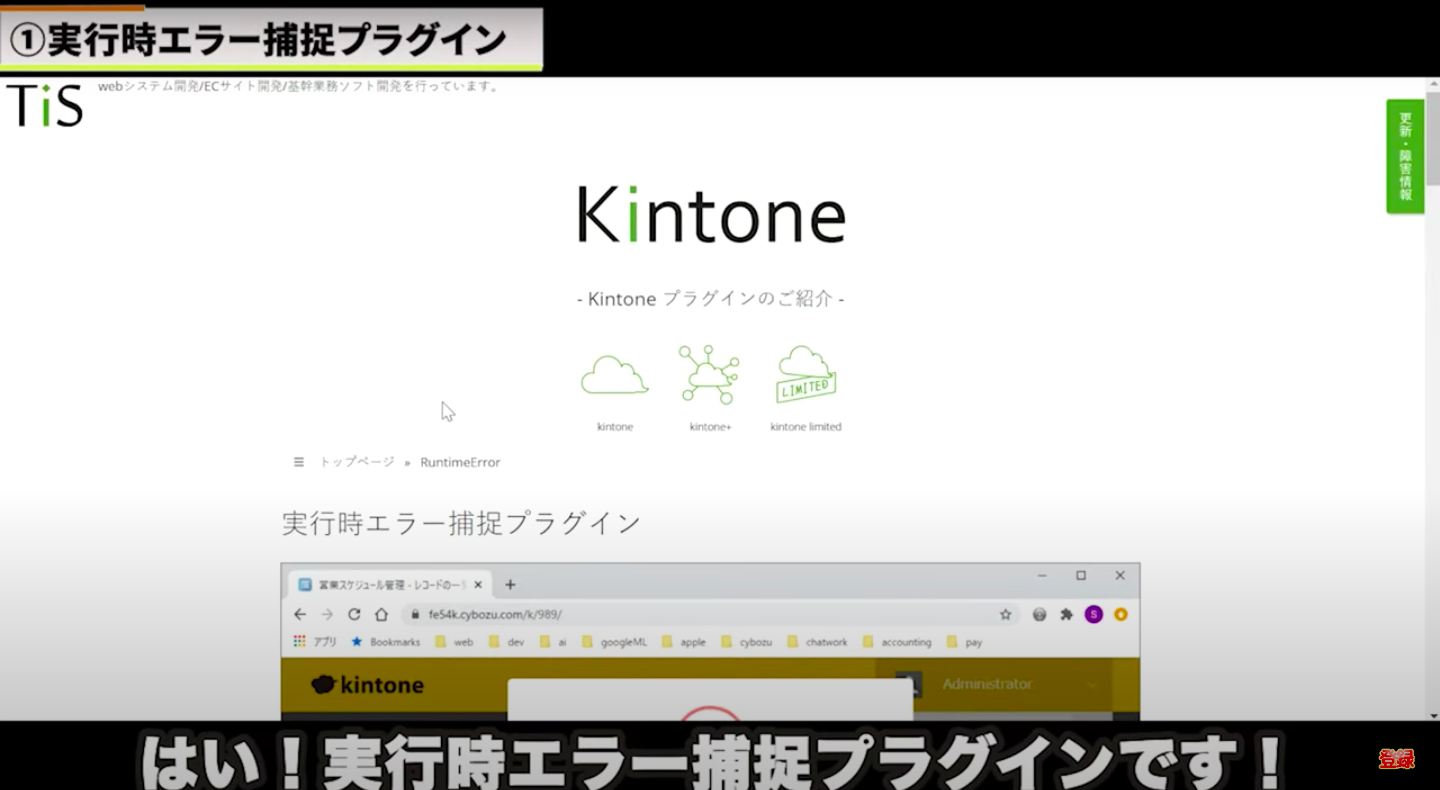Open the web bookmark folder
Screen dimensions: 1440x790
coord(454,642)
